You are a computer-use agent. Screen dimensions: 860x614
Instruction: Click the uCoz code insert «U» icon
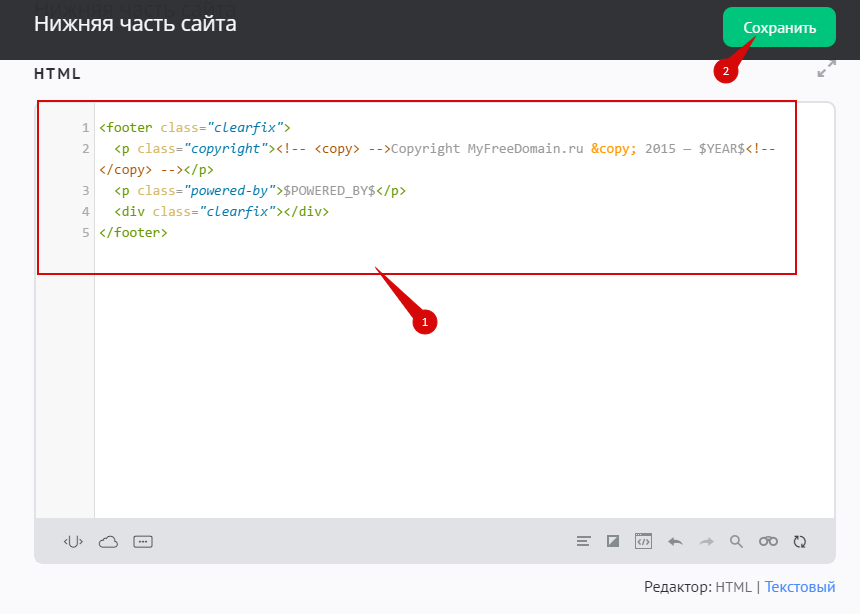coord(72,542)
